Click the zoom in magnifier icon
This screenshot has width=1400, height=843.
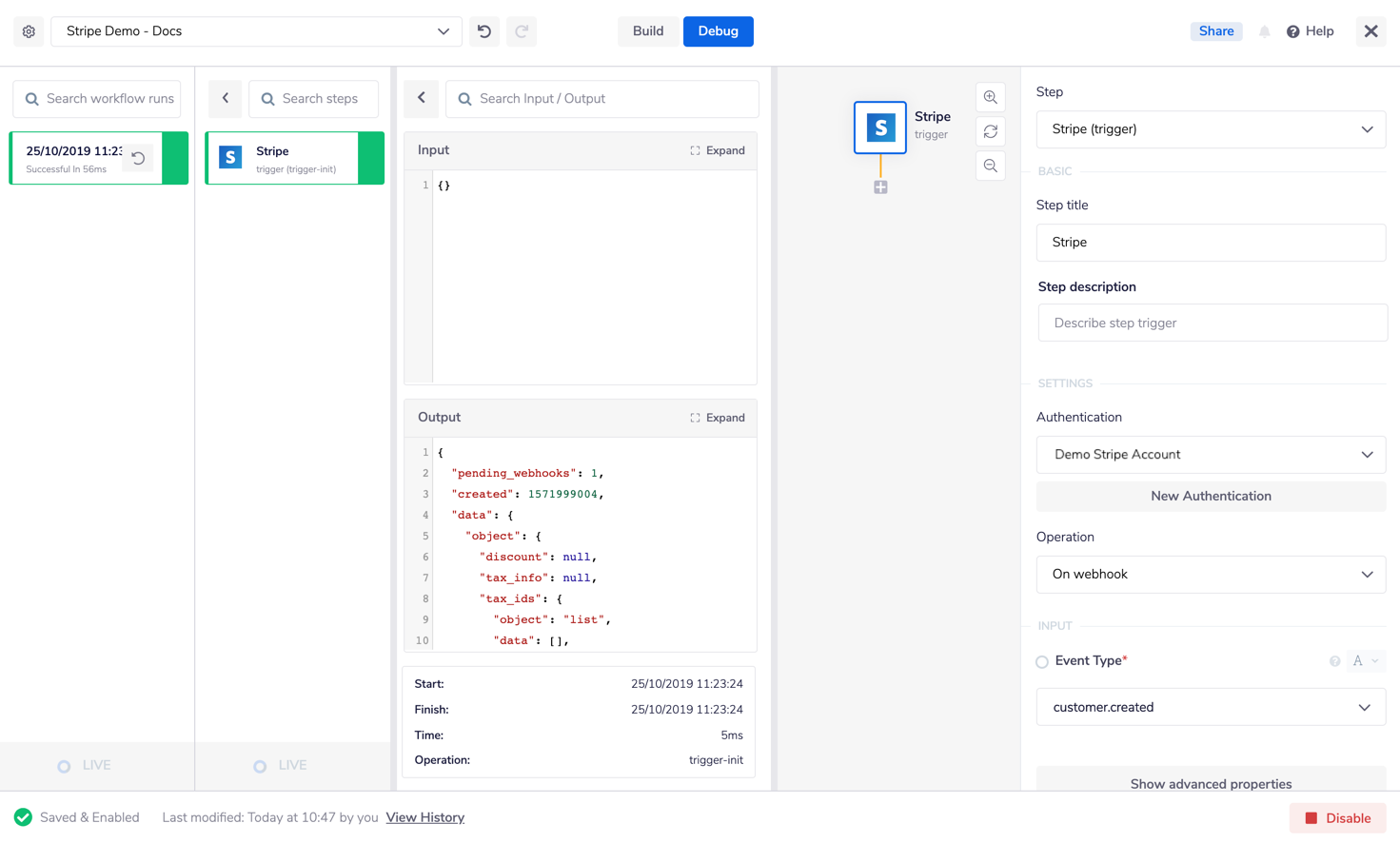pyautogui.click(x=991, y=98)
